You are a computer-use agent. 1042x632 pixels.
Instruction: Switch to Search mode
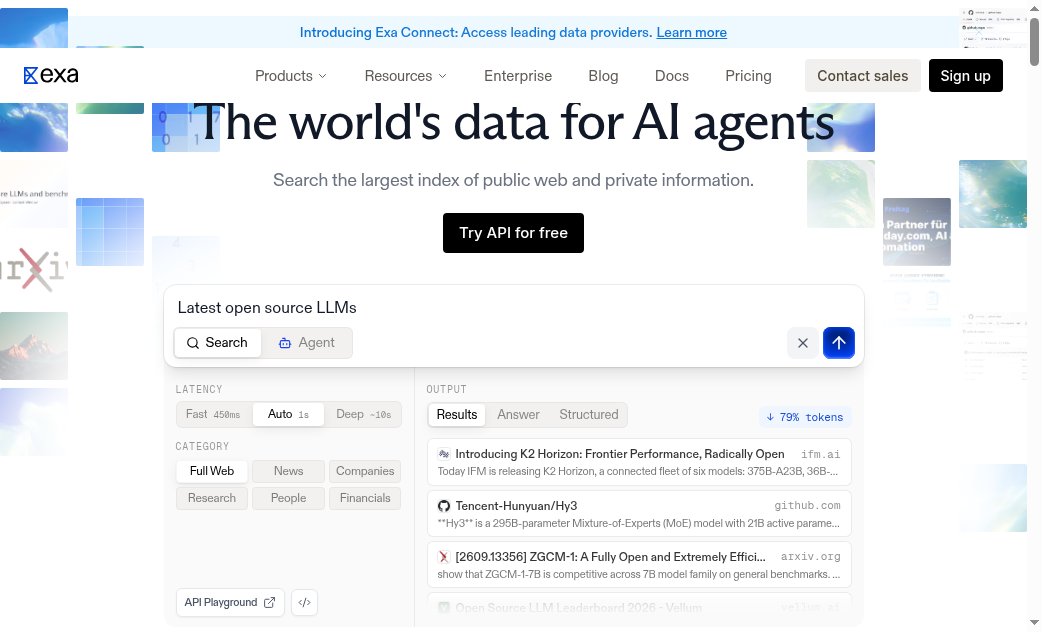click(x=217, y=343)
